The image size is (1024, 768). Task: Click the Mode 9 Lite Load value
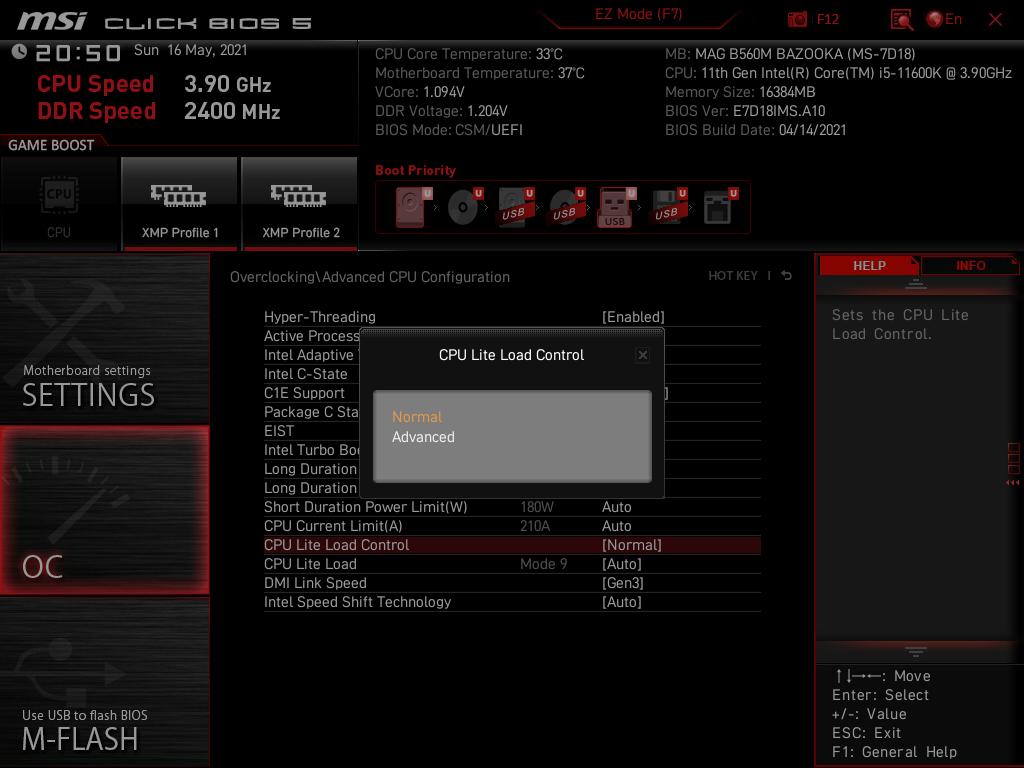pos(543,564)
